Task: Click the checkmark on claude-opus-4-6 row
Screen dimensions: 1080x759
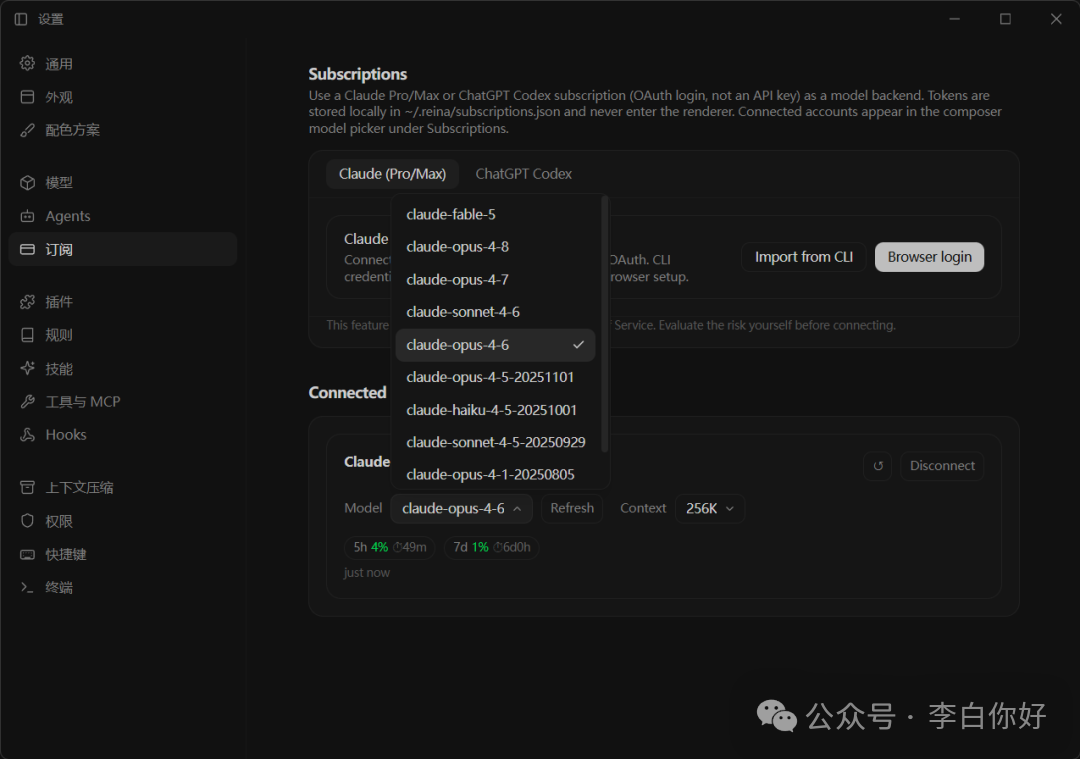Action: (579, 344)
